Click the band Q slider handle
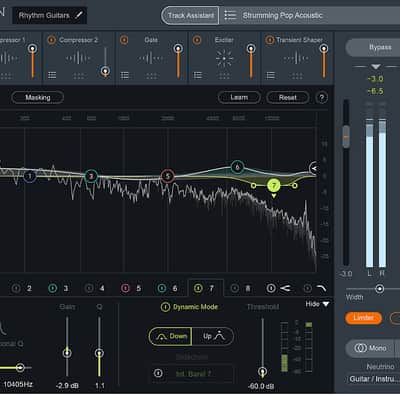This screenshot has height=400, width=400. [x=99, y=353]
